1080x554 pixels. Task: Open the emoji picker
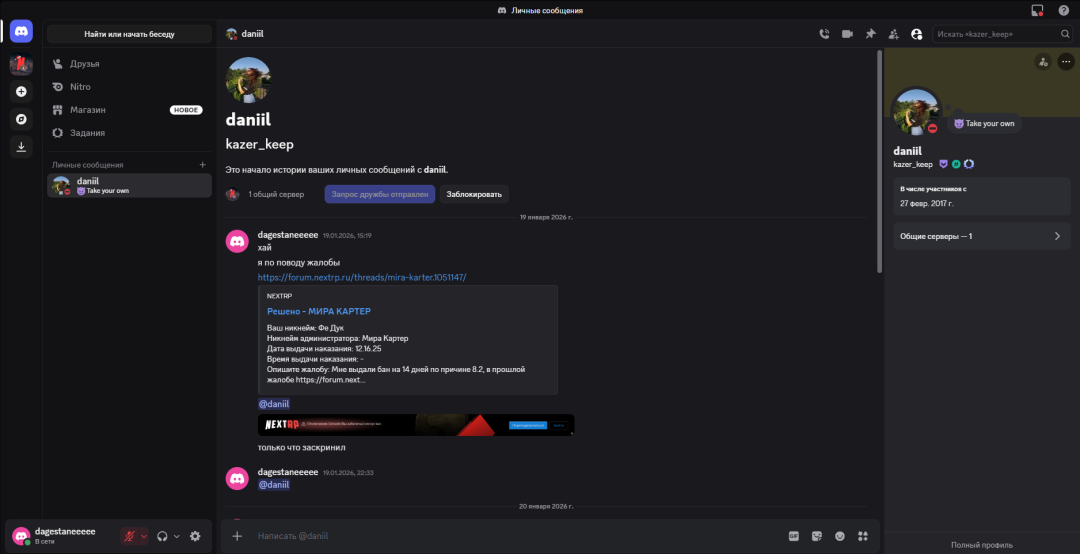click(840, 536)
